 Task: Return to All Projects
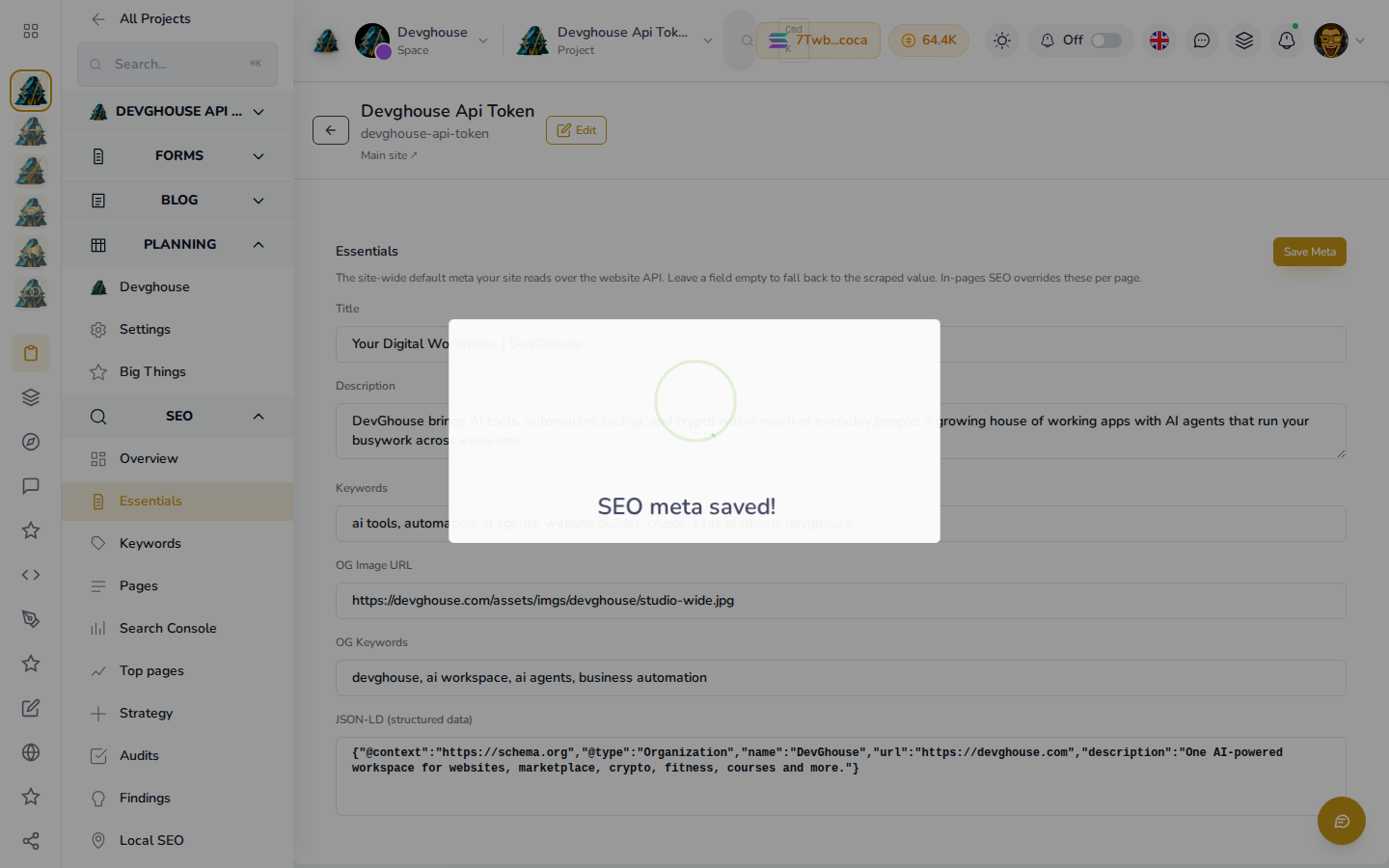click(x=141, y=18)
